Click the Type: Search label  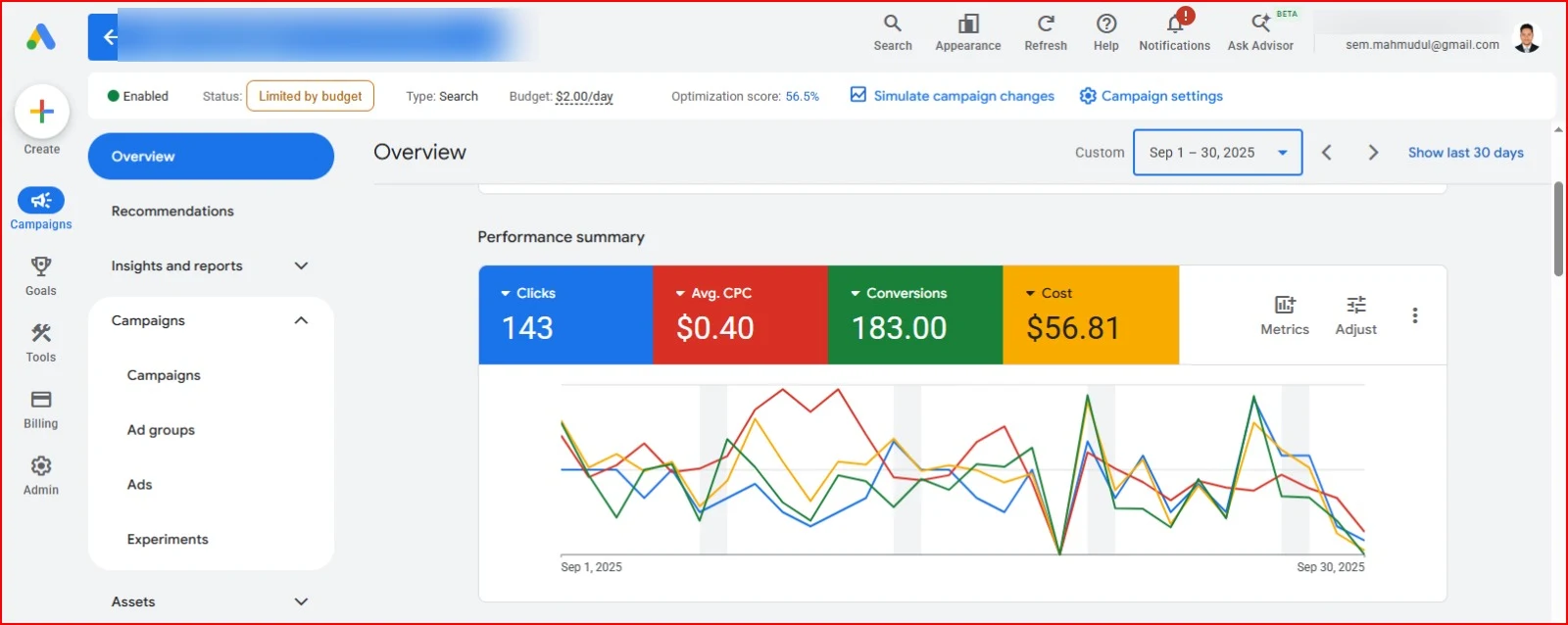click(x=442, y=96)
